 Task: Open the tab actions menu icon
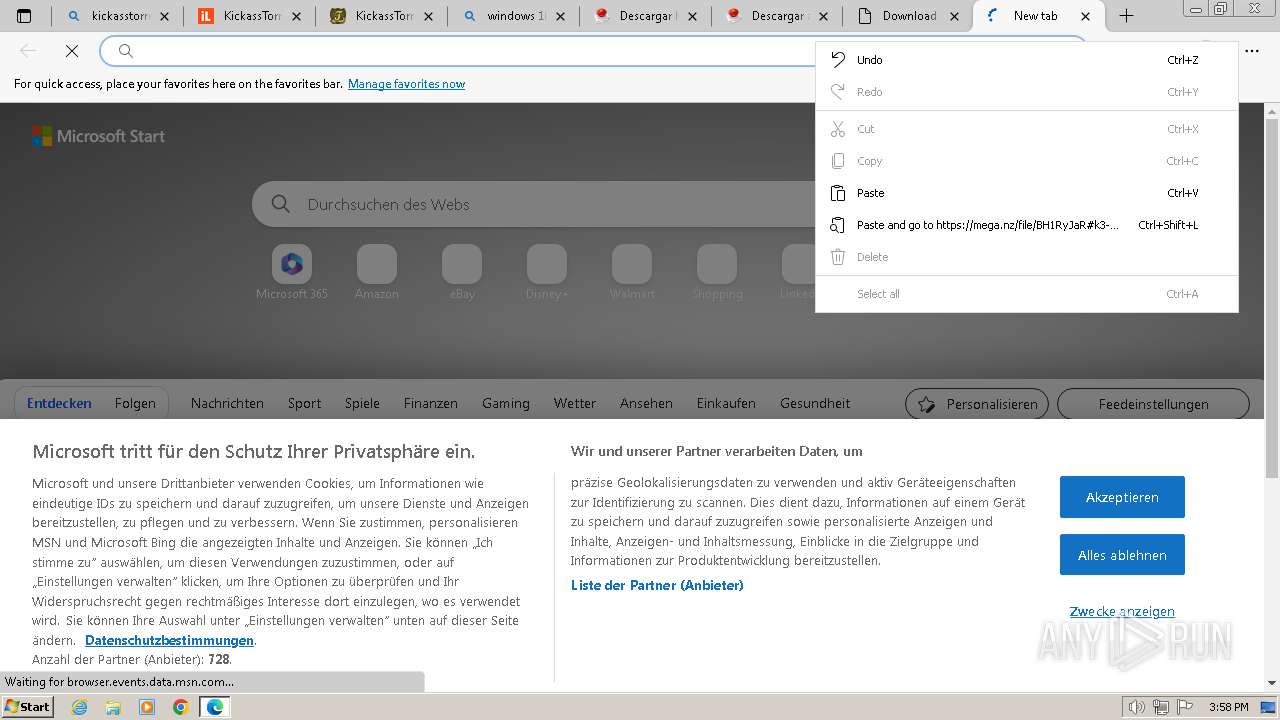pyautogui.click(x=24, y=16)
